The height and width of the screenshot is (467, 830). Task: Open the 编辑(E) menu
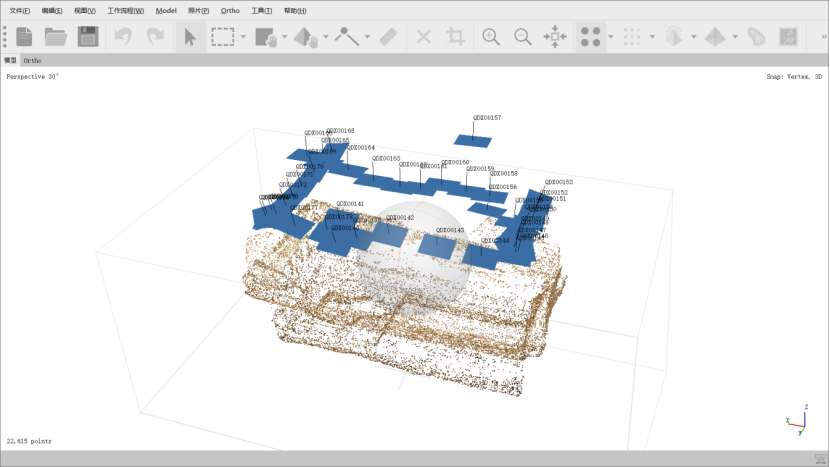[x=52, y=11]
